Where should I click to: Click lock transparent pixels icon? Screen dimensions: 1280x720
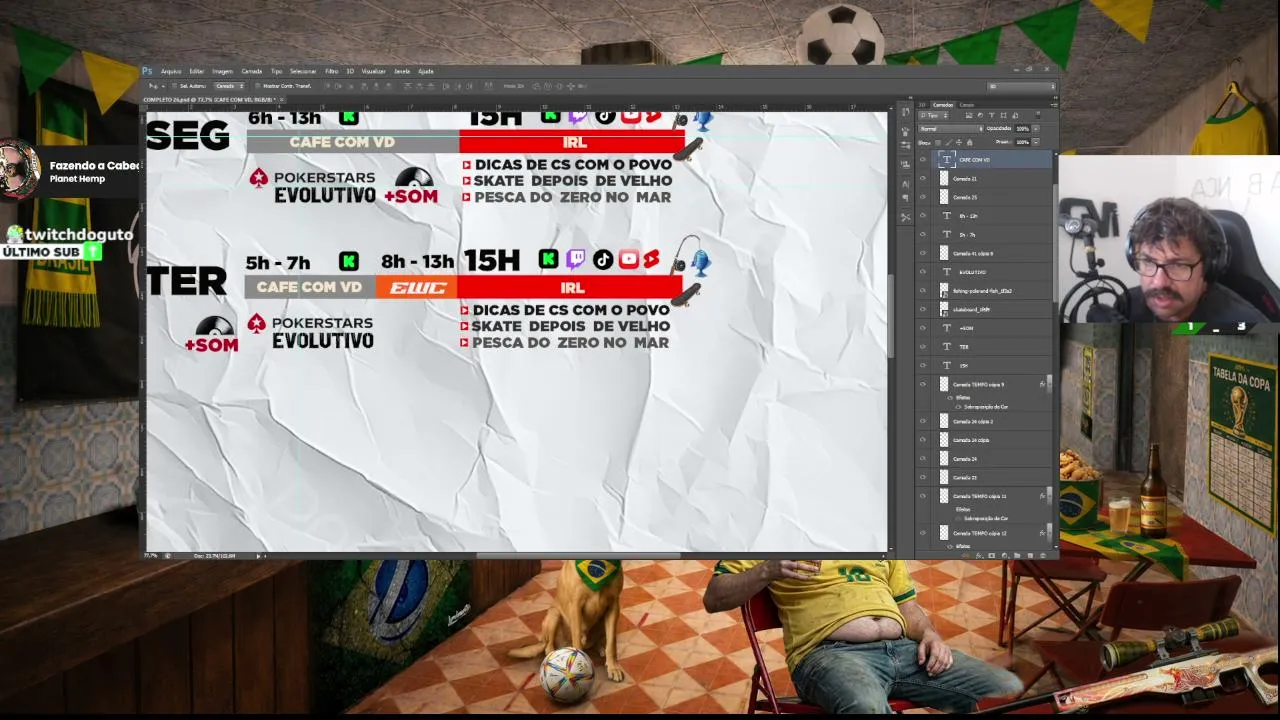point(939,142)
